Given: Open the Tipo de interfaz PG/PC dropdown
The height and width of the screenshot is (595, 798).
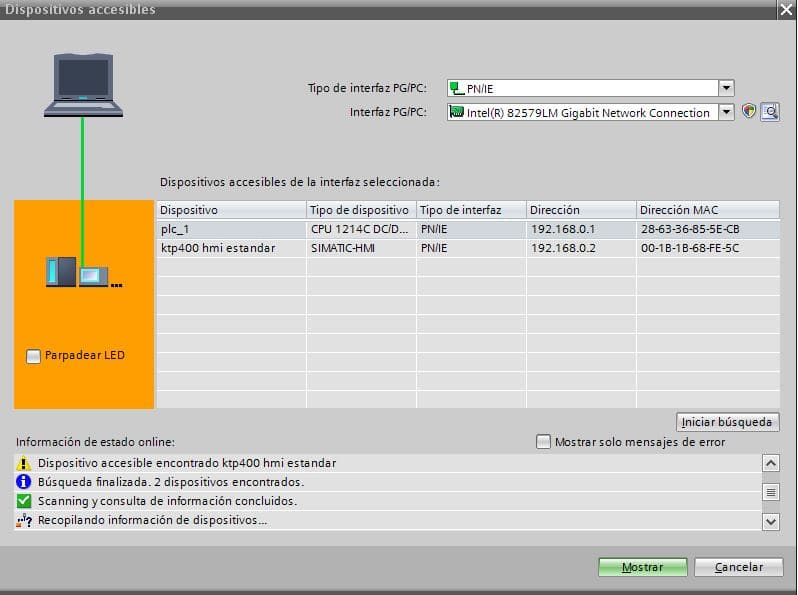Looking at the screenshot, I should click(727, 88).
